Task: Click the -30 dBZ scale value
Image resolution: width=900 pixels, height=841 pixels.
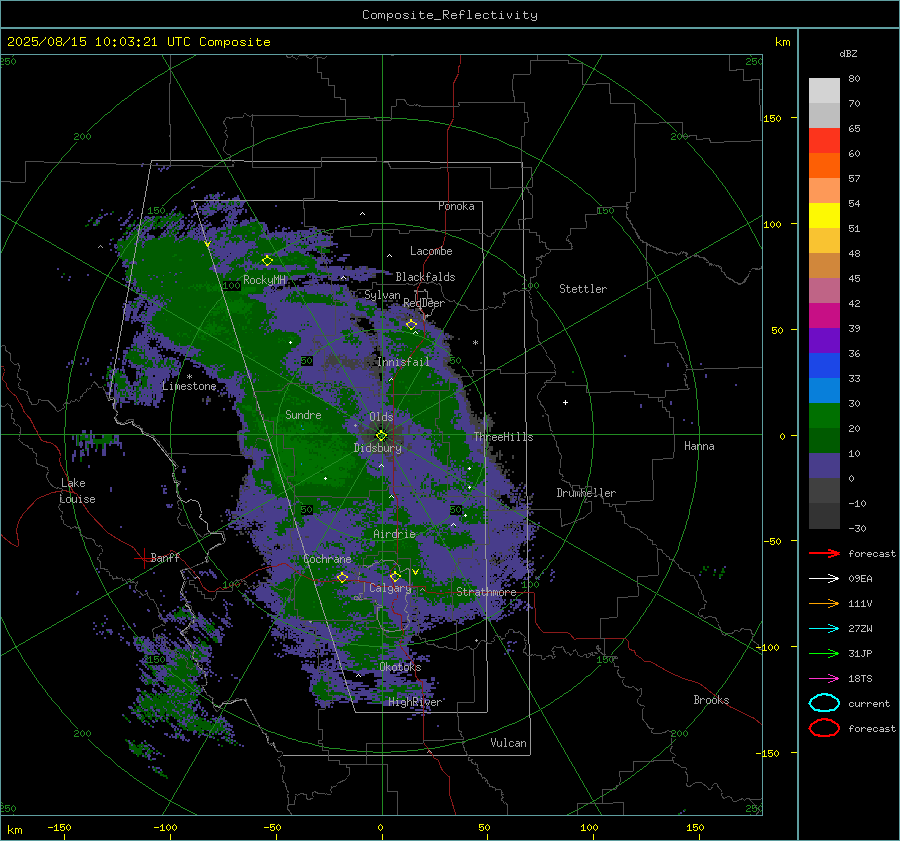Action: tap(857, 528)
